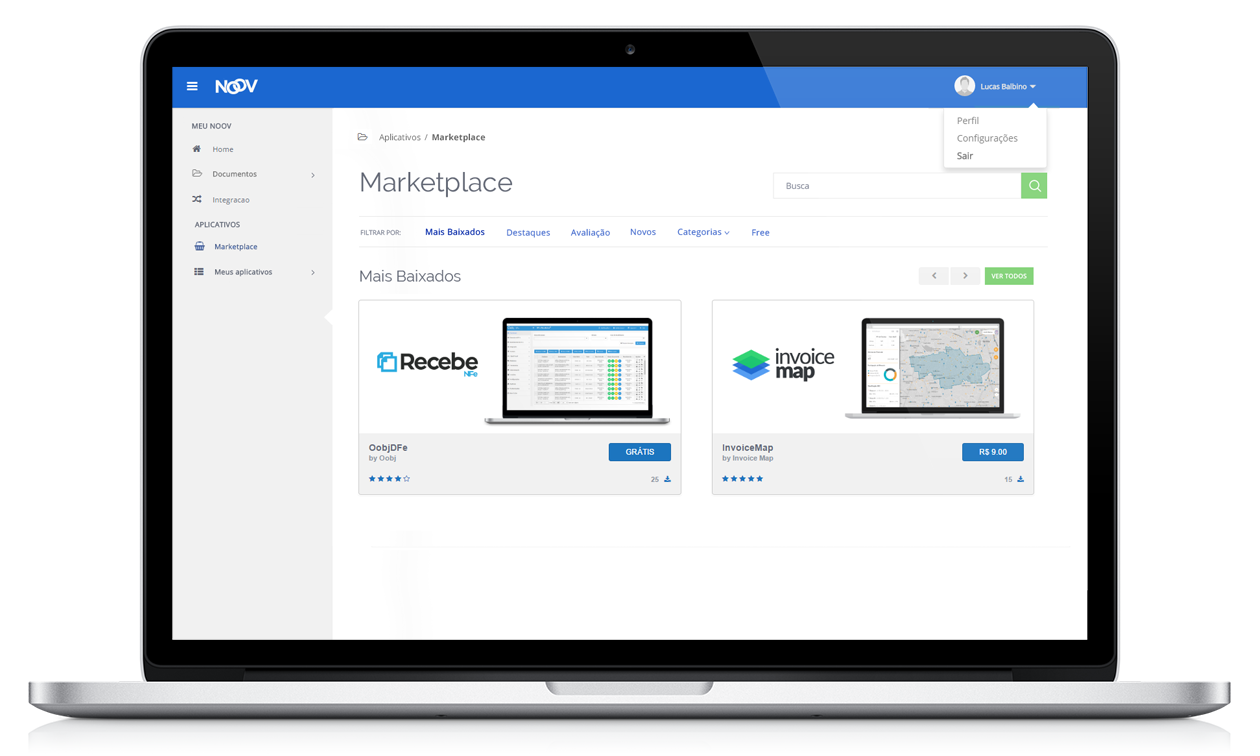Open Meus aplicativos sidebar entry

(x=243, y=272)
